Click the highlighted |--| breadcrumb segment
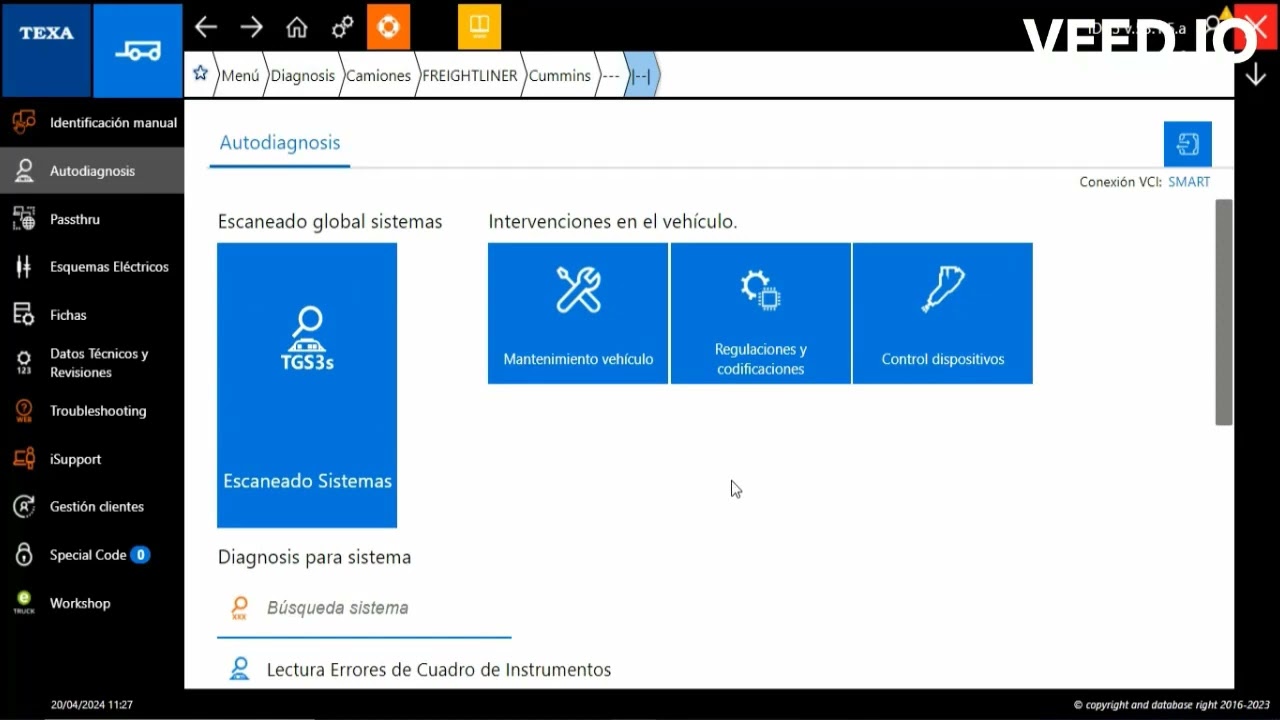Viewport: 1280px width, 720px height. pos(641,75)
